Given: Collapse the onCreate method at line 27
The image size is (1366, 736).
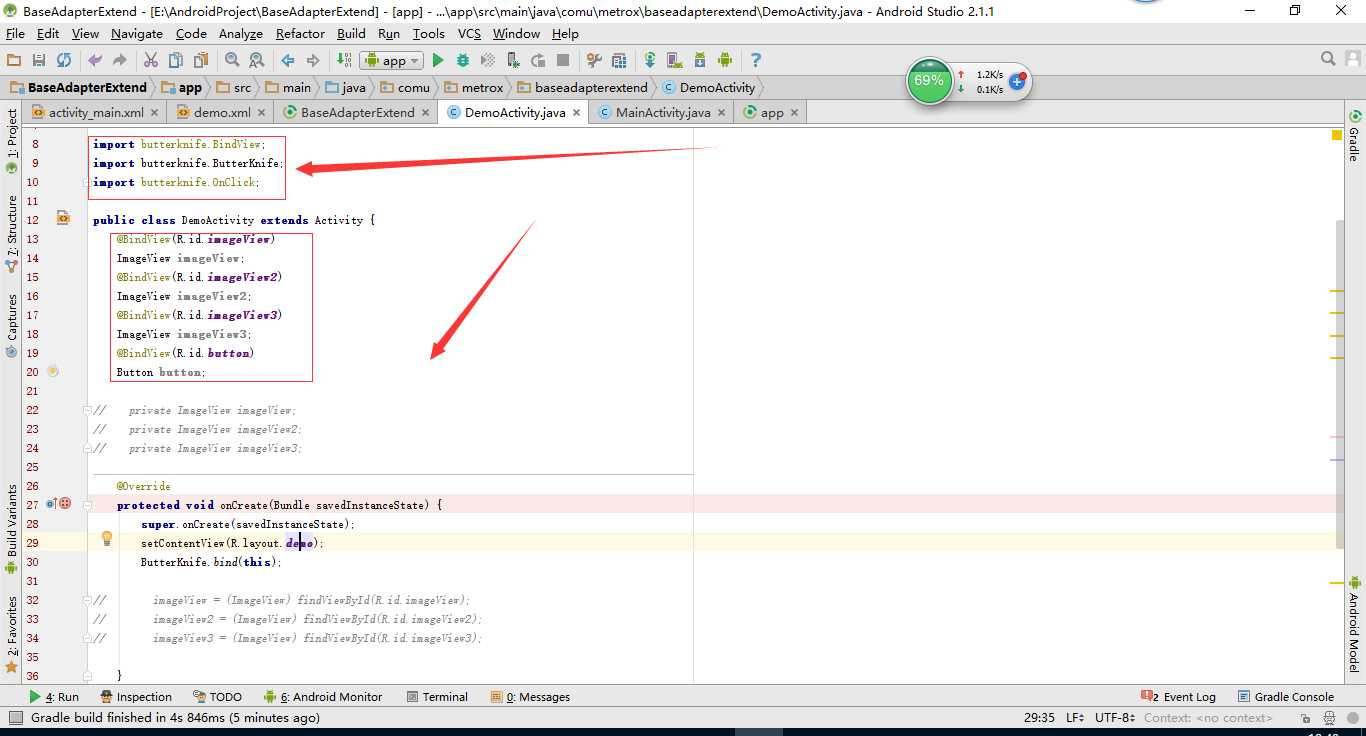Looking at the screenshot, I should (88, 505).
